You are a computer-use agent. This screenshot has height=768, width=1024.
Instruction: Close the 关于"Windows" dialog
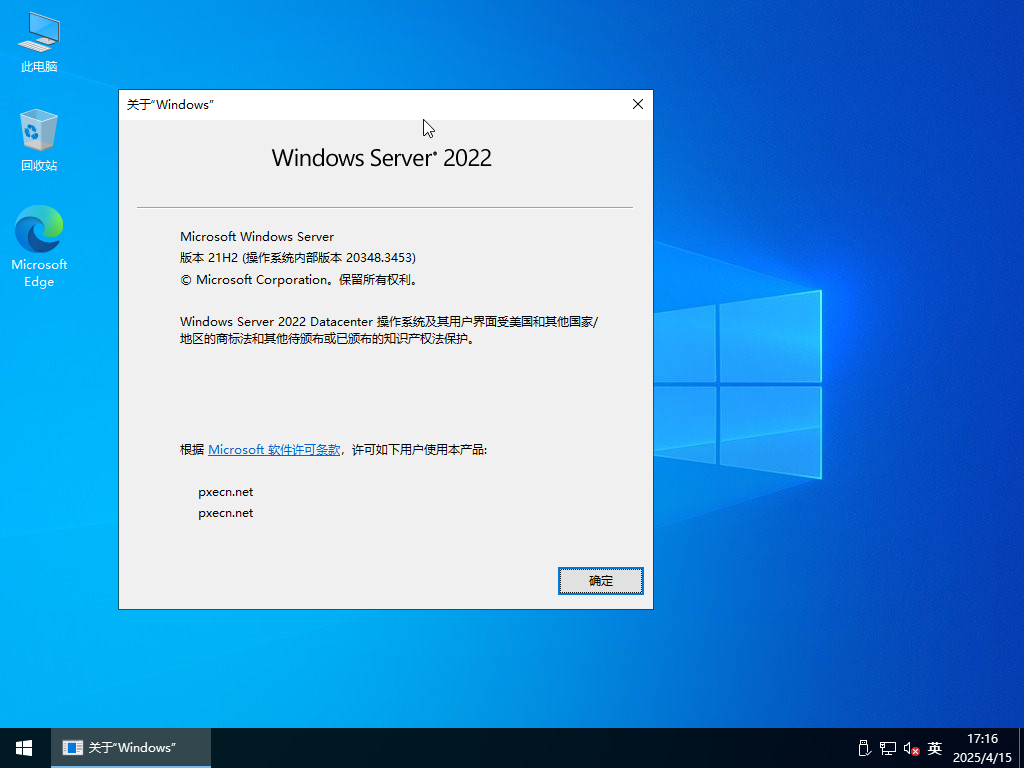click(x=638, y=104)
